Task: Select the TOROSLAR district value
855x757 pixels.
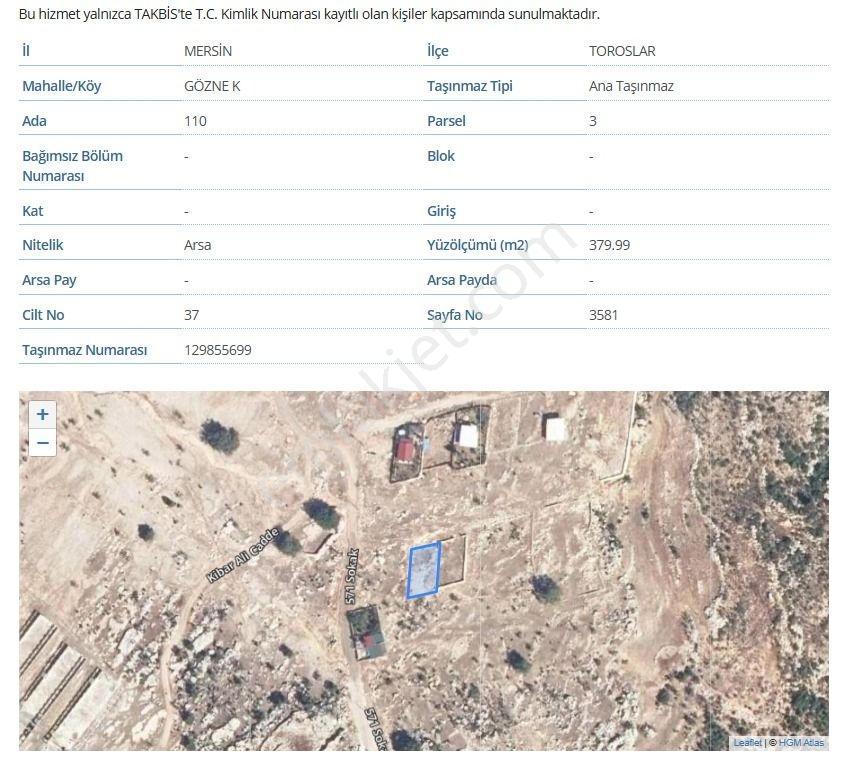Action: click(622, 51)
